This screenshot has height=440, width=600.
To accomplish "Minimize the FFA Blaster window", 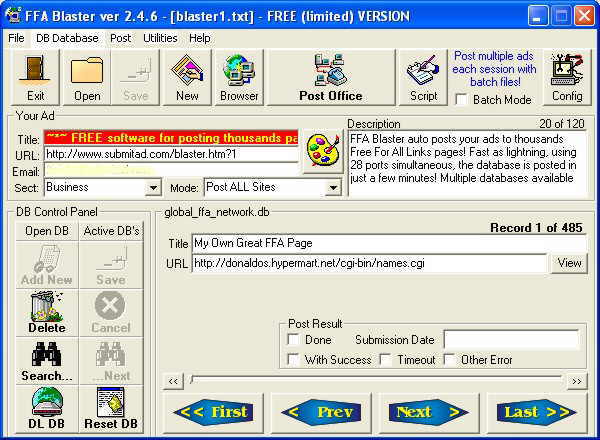I will 537,16.
